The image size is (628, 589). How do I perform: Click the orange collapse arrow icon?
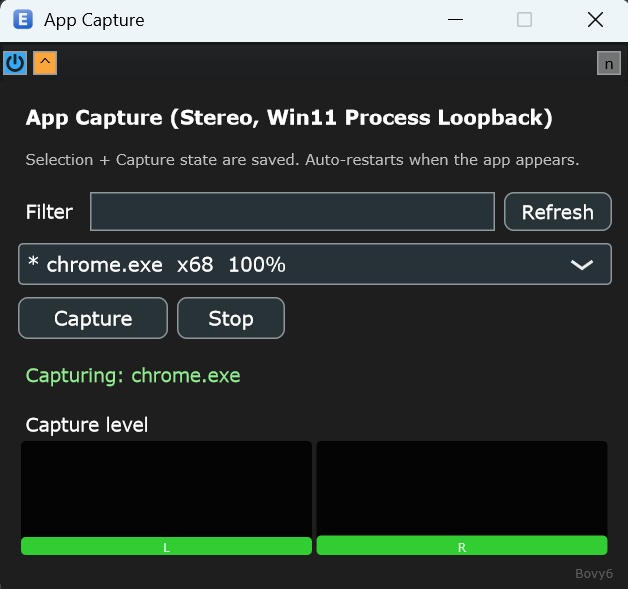pyautogui.click(x=45, y=63)
